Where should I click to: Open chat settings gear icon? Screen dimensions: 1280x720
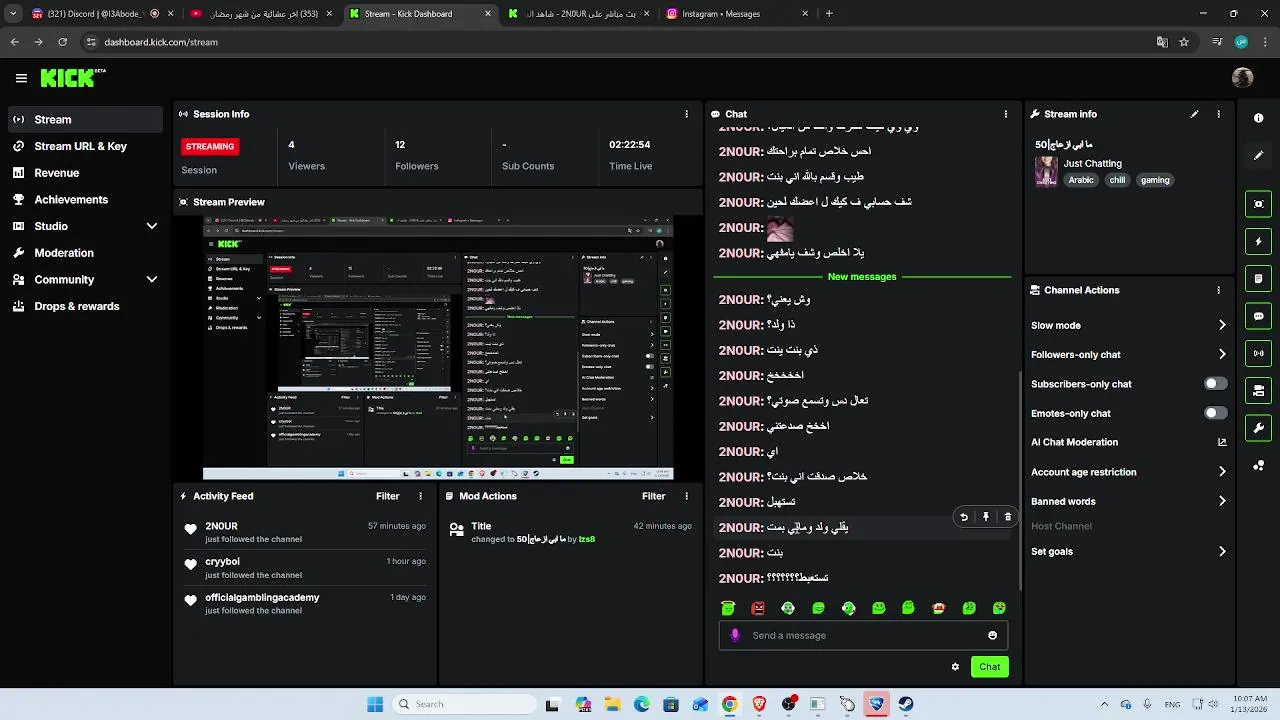(x=955, y=667)
